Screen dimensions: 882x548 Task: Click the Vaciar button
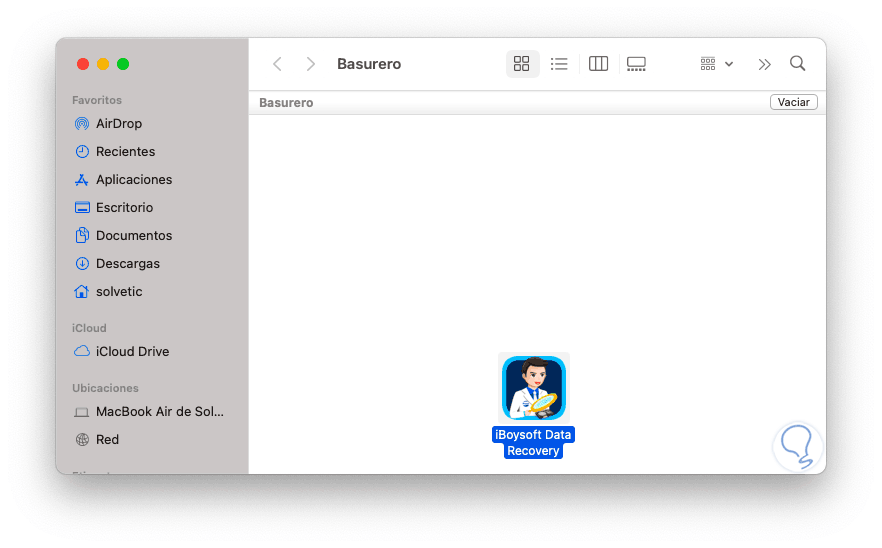click(x=794, y=102)
